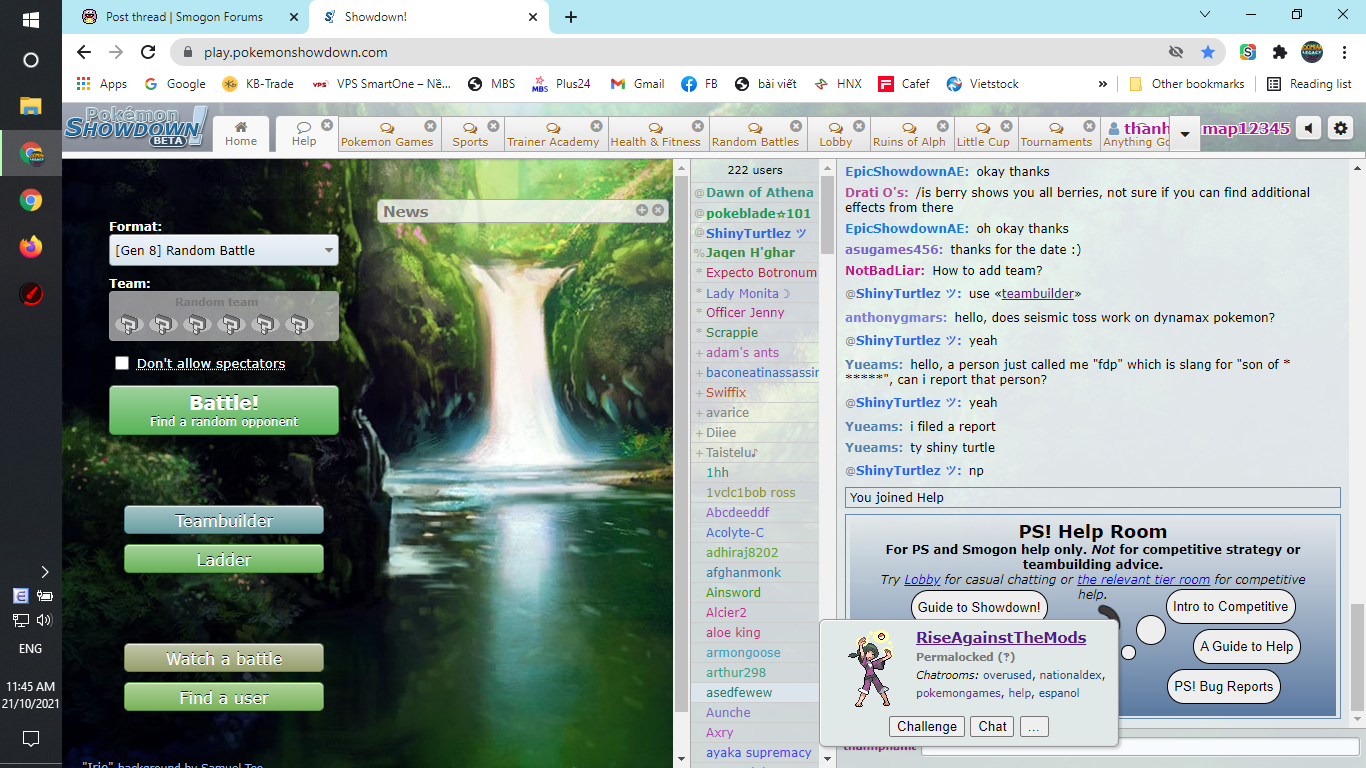Screen dimensions: 1366x768
Task: Open File Explorer from taskbar
Action: (x=30, y=106)
